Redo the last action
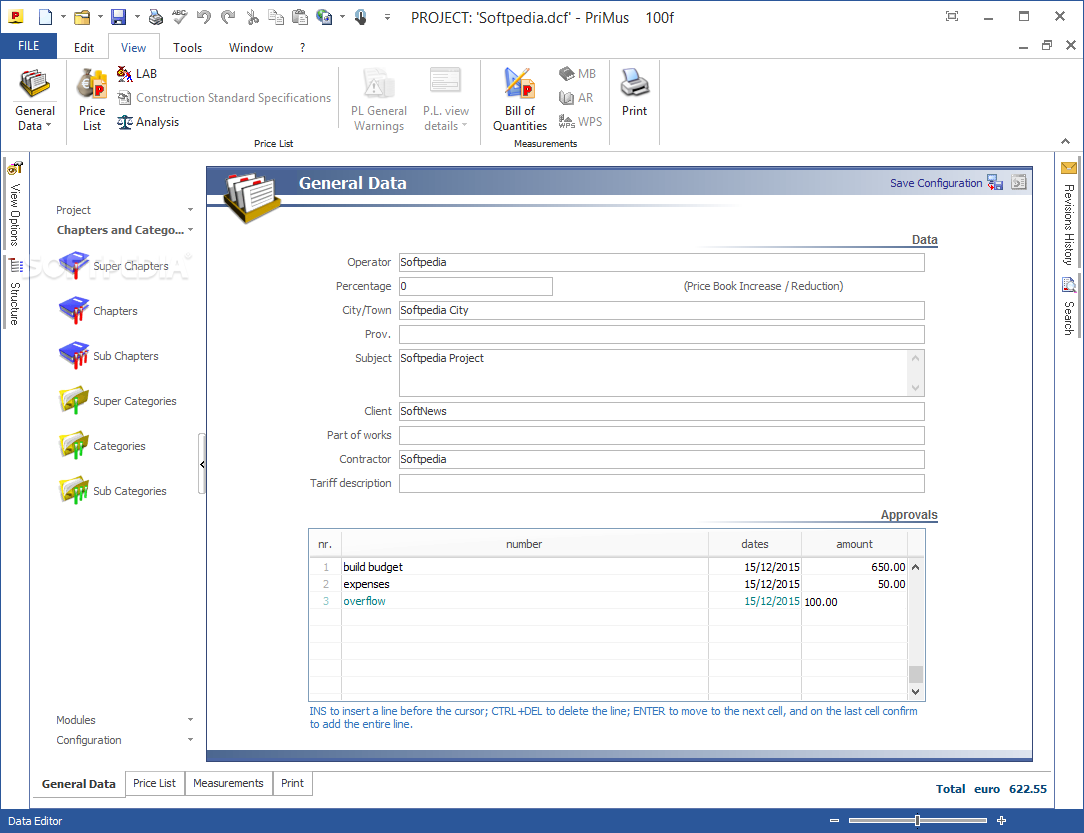 click(x=228, y=17)
